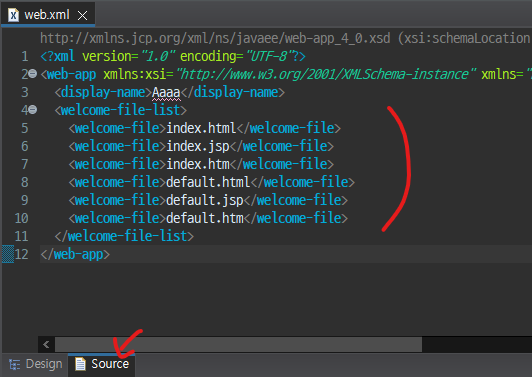Viewport: 532px width, 377px height.
Task: Place cursor on index.htm text on line 7
Action: [x=198, y=164]
